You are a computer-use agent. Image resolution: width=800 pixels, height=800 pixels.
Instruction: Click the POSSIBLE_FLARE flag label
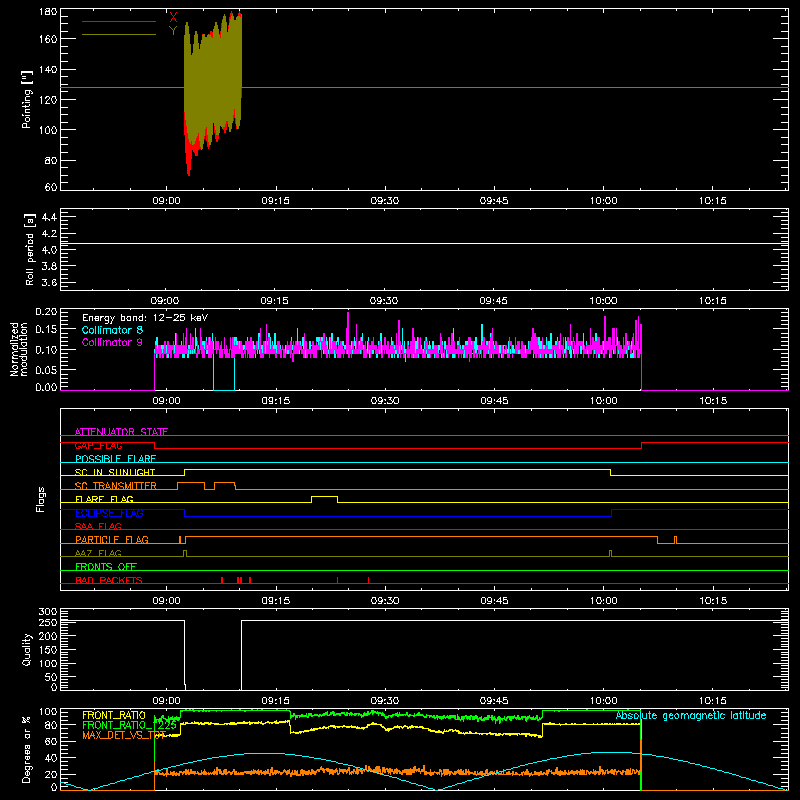(x=115, y=459)
